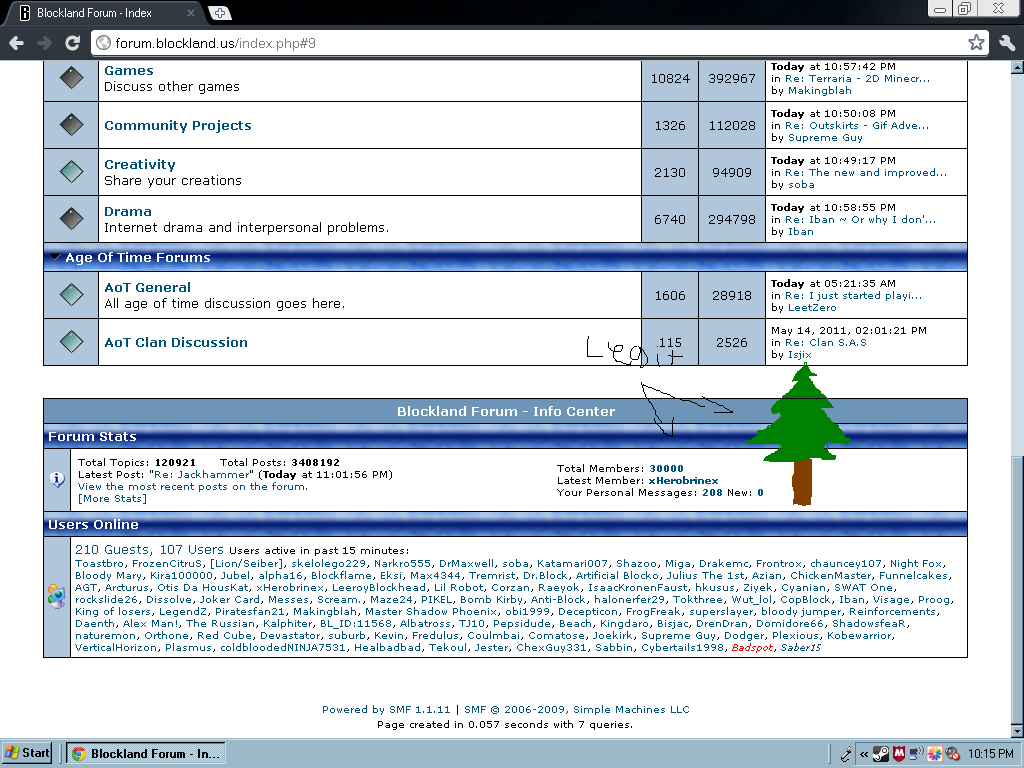Reload the page with refresh icon
Screen dimensions: 1024x768
72,43
